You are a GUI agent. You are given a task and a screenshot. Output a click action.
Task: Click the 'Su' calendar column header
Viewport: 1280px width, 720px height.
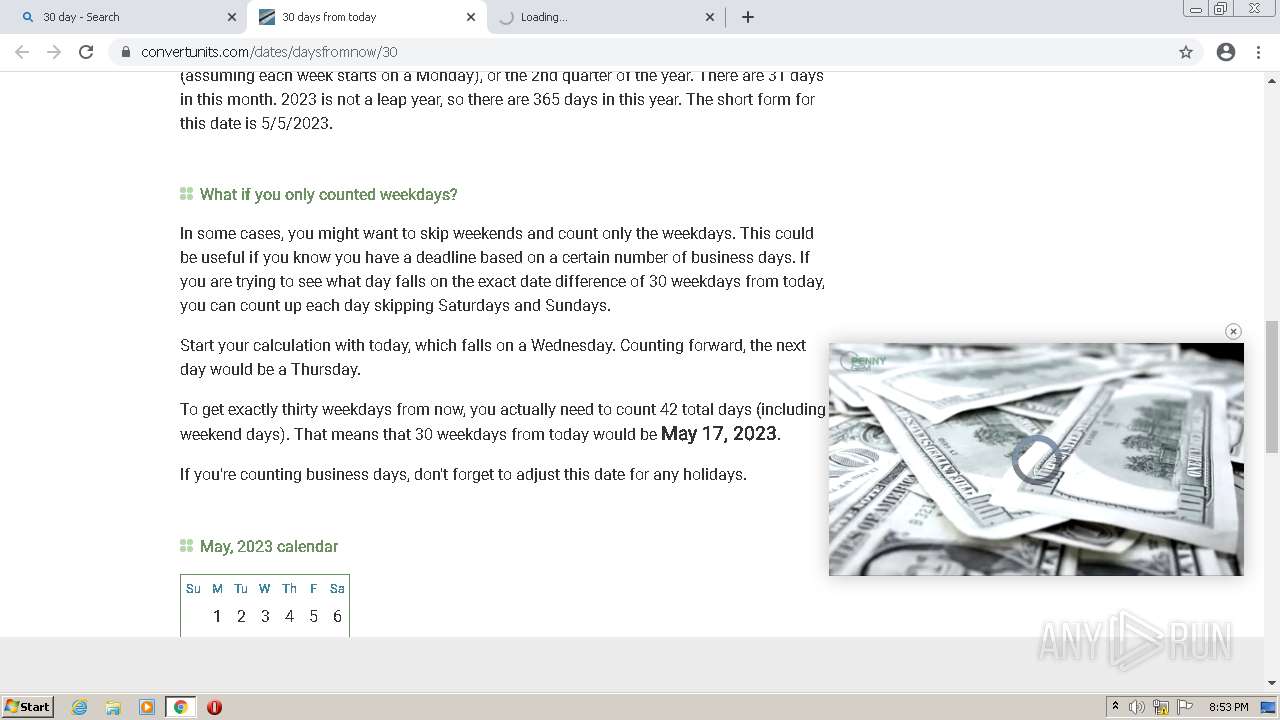point(193,588)
